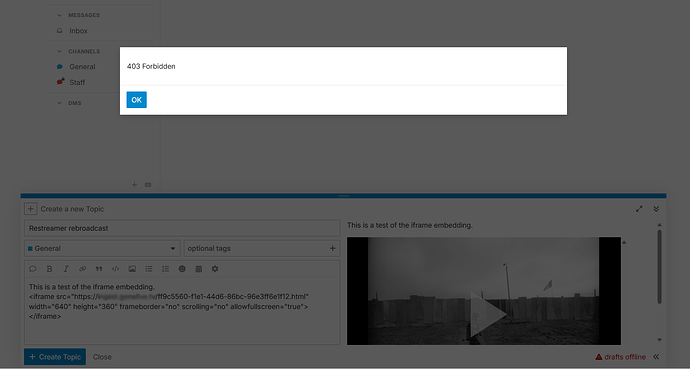690x369 pixels.
Task: Minimize composer with double chevron down
Action: click(x=656, y=209)
